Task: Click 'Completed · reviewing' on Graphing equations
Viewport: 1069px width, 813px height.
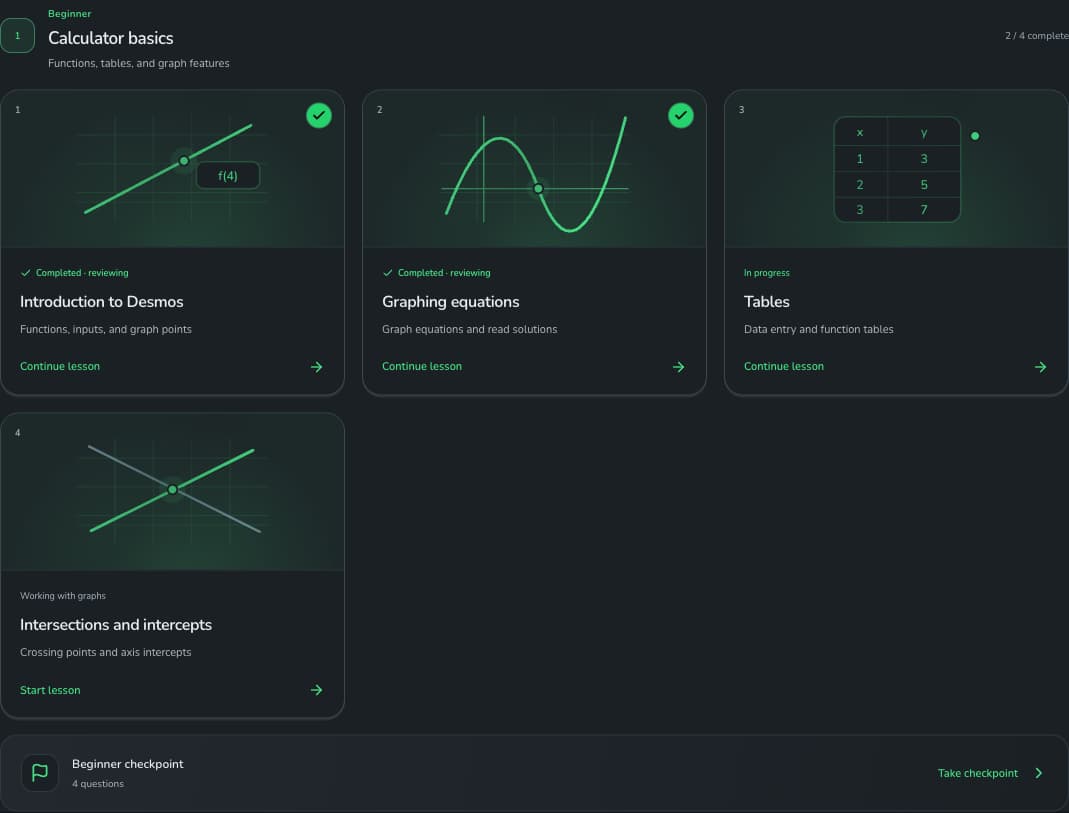Action: [444, 273]
